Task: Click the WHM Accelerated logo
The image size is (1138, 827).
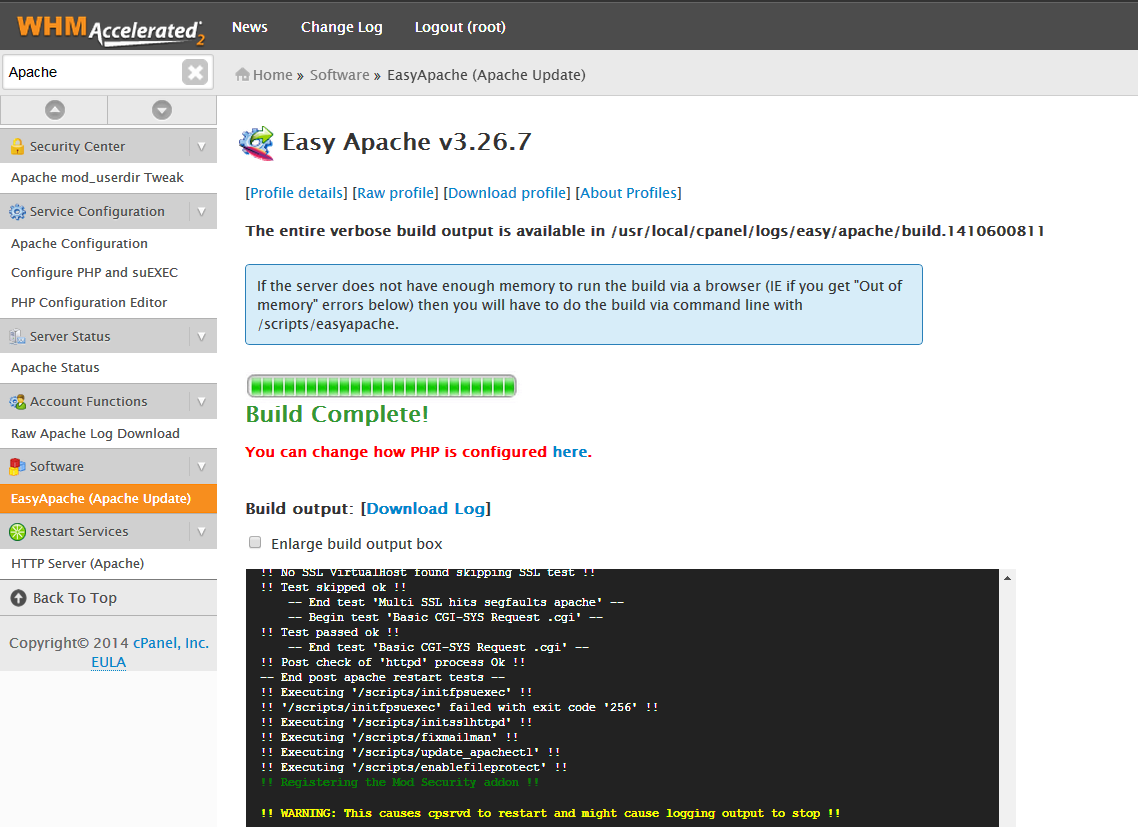Action: pyautogui.click(x=110, y=29)
